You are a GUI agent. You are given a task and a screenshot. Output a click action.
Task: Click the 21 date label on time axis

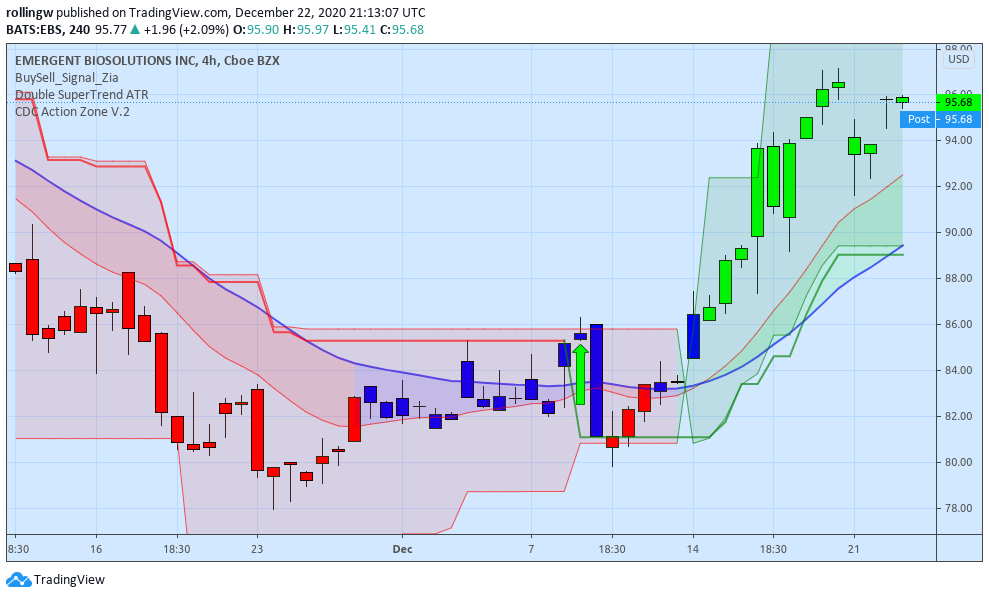[854, 549]
